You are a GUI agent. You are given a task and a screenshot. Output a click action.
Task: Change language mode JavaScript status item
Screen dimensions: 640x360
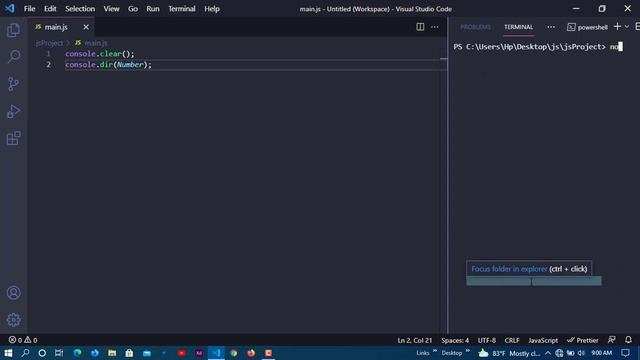[x=543, y=340]
